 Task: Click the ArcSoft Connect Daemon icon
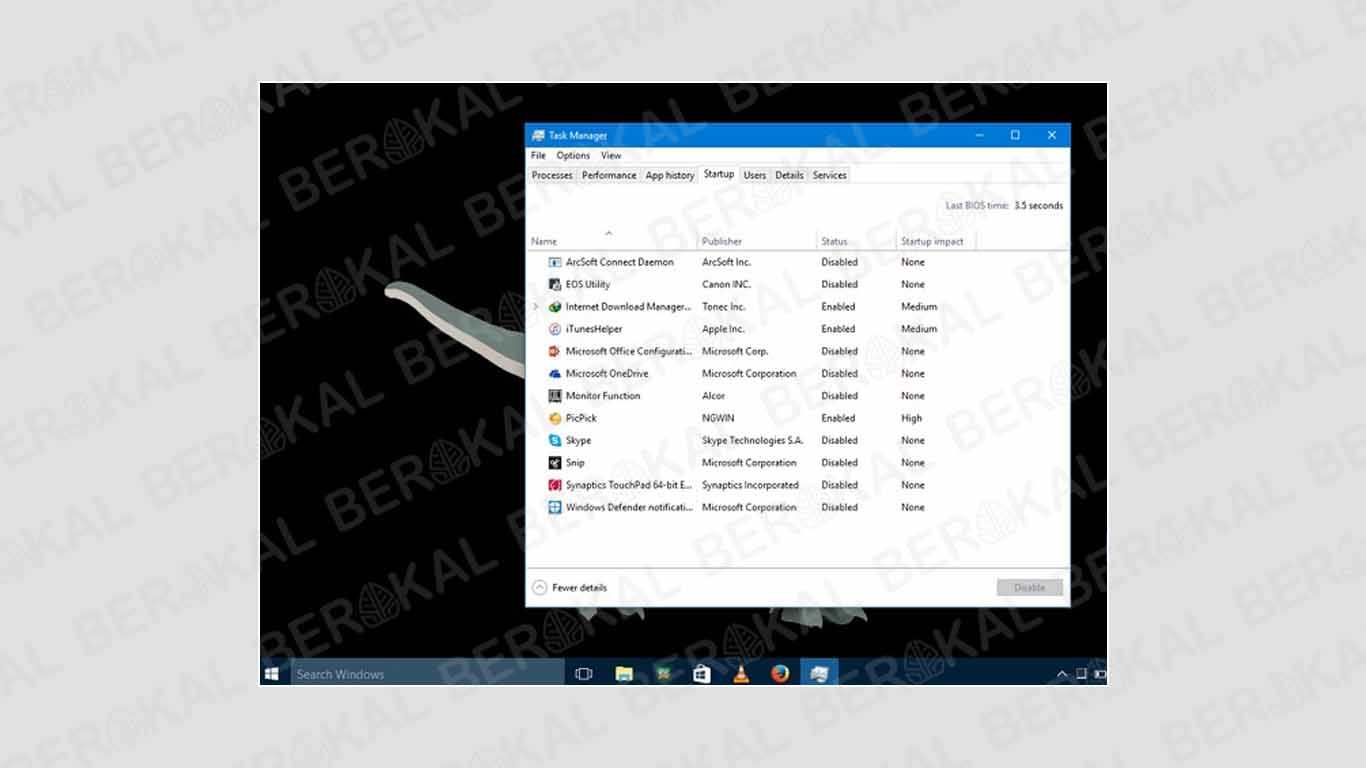click(x=555, y=262)
